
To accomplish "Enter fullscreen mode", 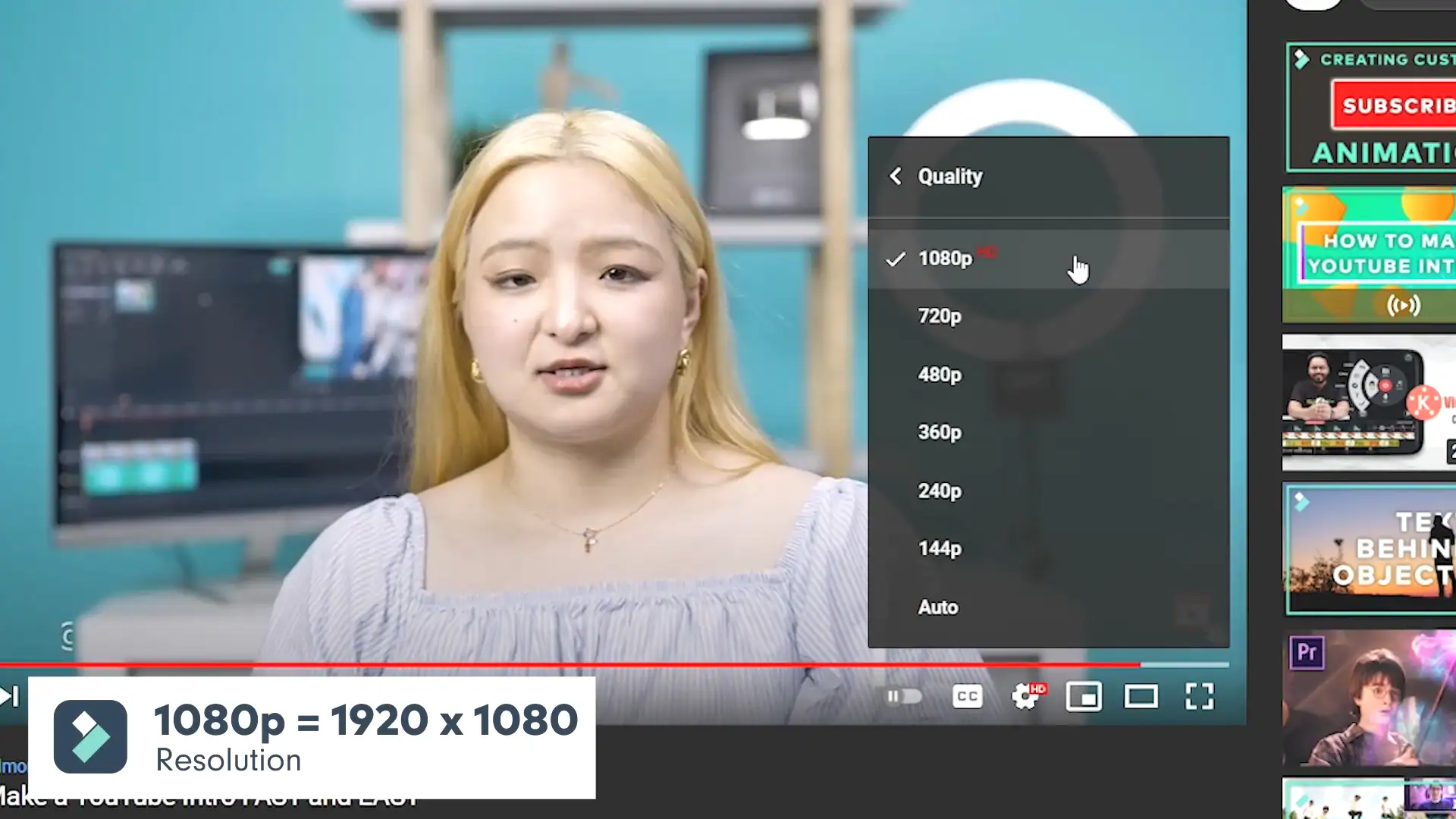I will tap(1199, 696).
